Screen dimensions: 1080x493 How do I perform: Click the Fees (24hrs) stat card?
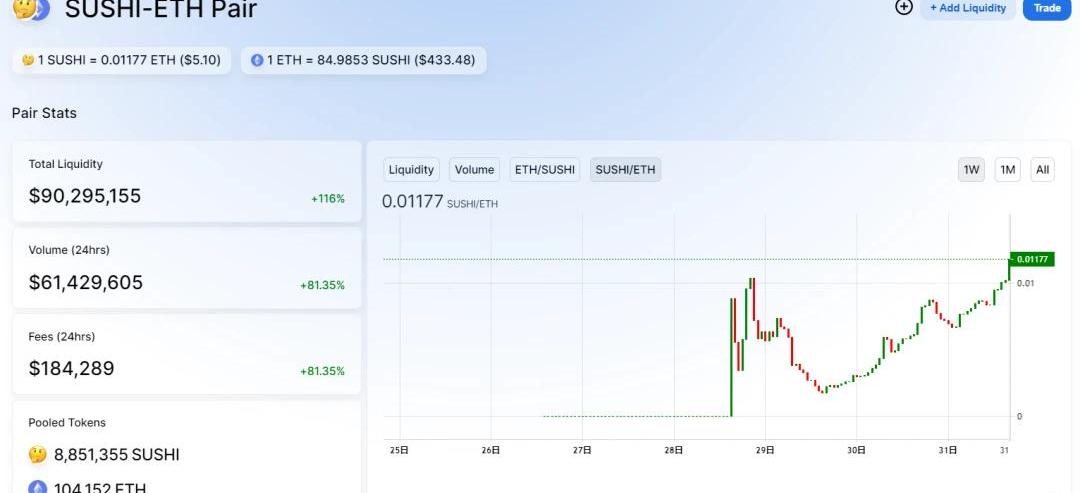186,355
